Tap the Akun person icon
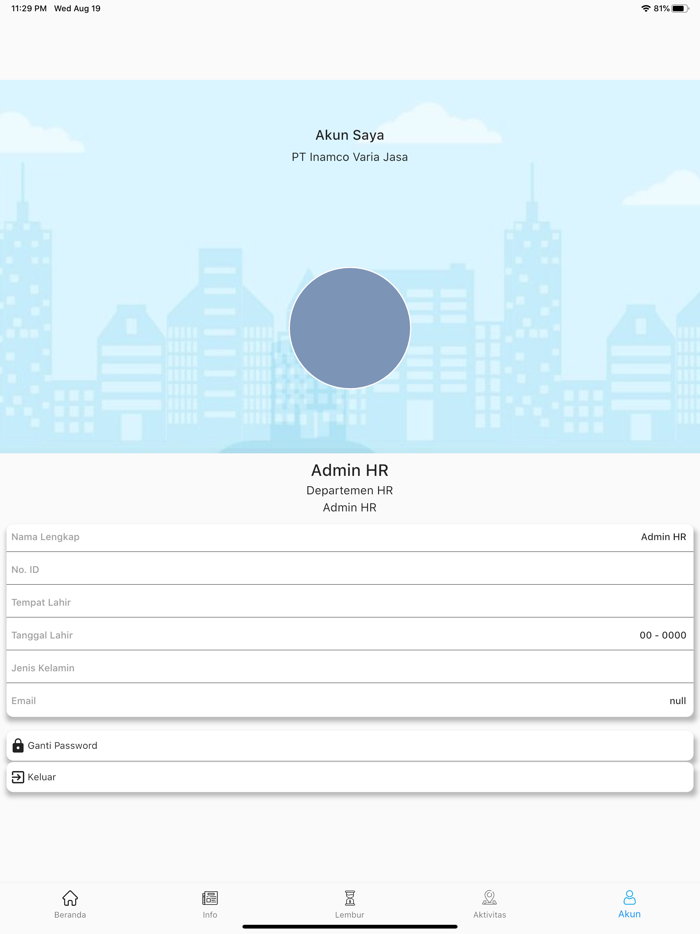Screen dimensions: 700x934 coord(629,898)
